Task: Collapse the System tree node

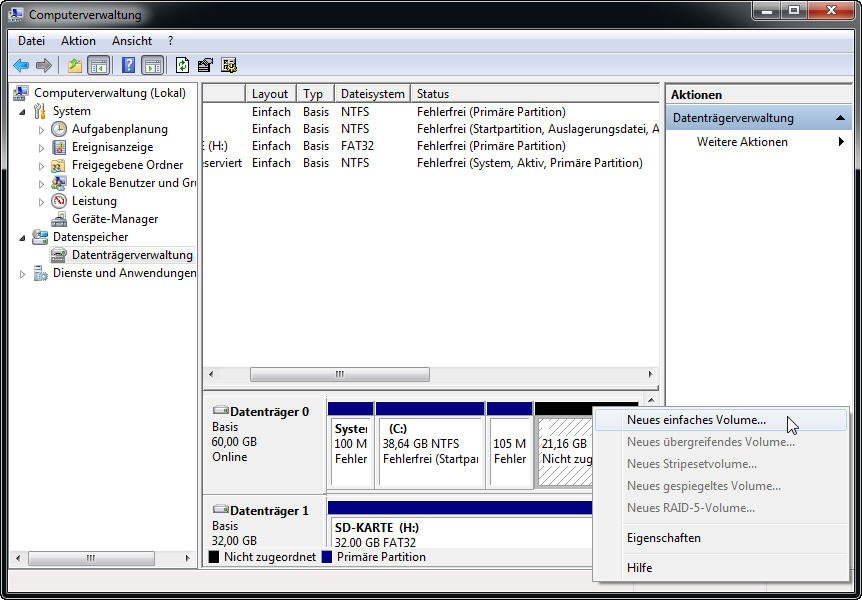Action: 23,112
